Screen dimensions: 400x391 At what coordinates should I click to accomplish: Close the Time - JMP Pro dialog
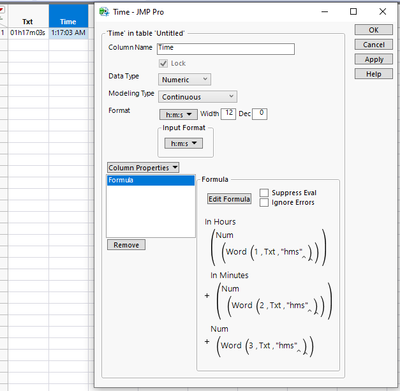383,12
